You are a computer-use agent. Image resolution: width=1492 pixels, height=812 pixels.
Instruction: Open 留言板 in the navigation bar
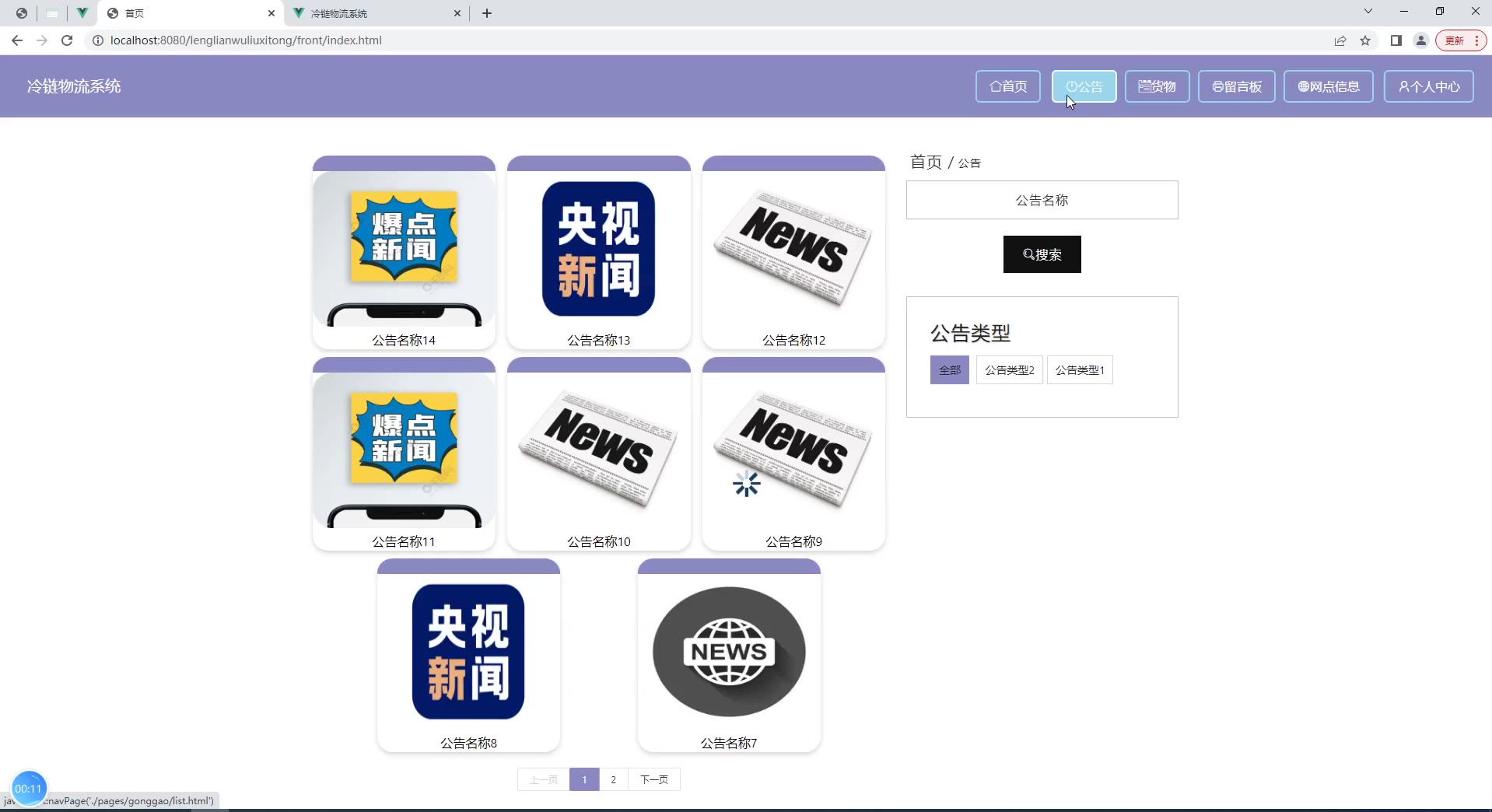pyautogui.click(x=1237, y=86)
